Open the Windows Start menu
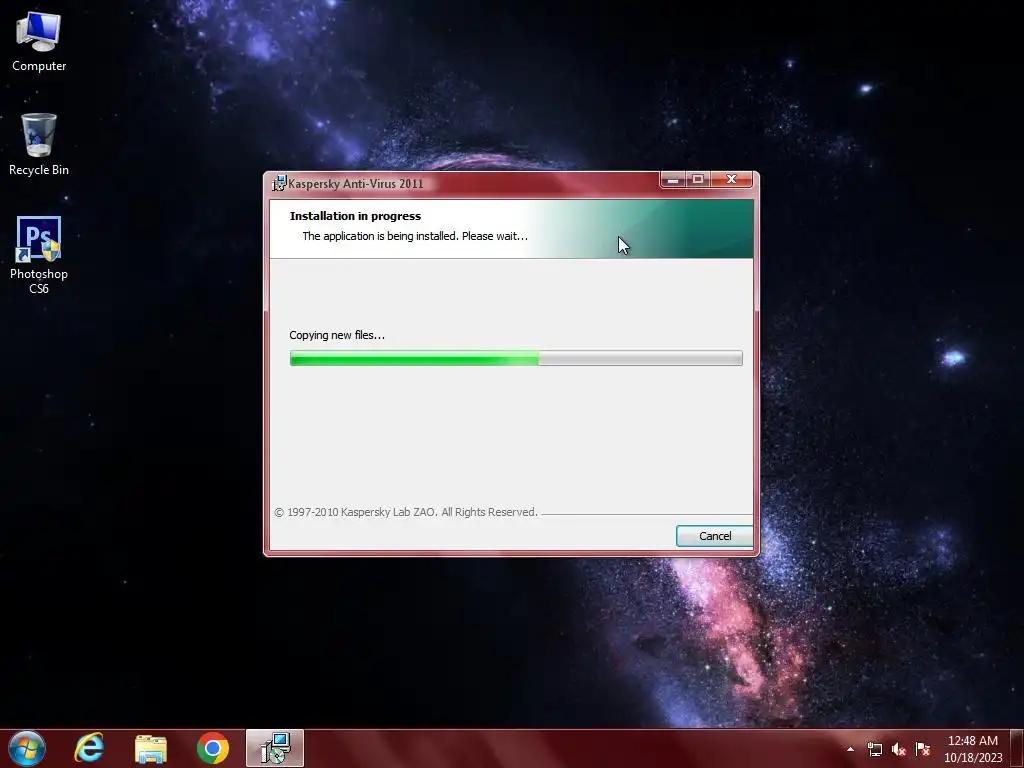 27,748
